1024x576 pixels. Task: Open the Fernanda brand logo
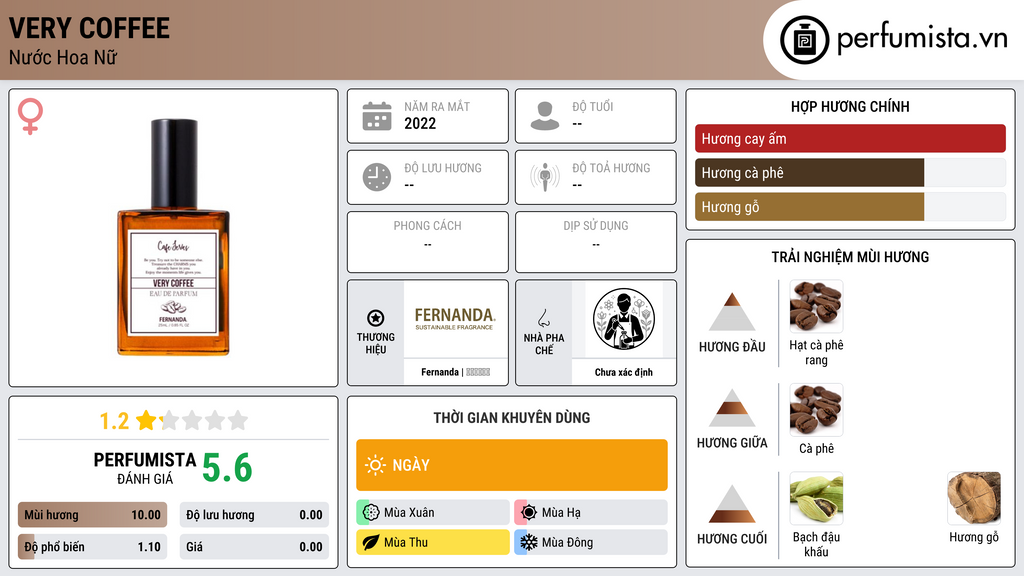pos(455,319)
